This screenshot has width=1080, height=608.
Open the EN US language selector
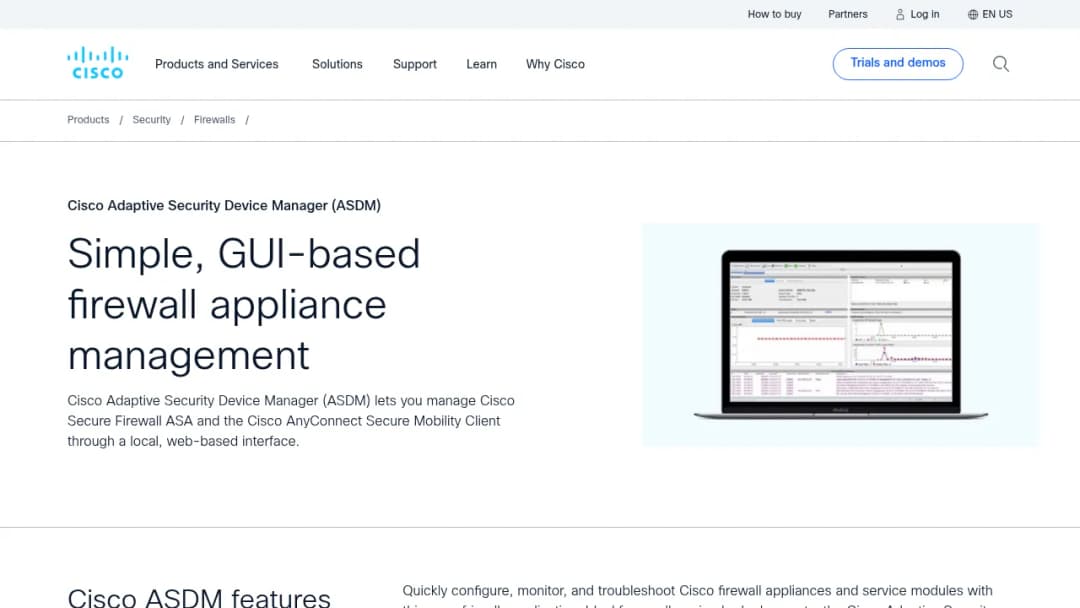[990, 14]
